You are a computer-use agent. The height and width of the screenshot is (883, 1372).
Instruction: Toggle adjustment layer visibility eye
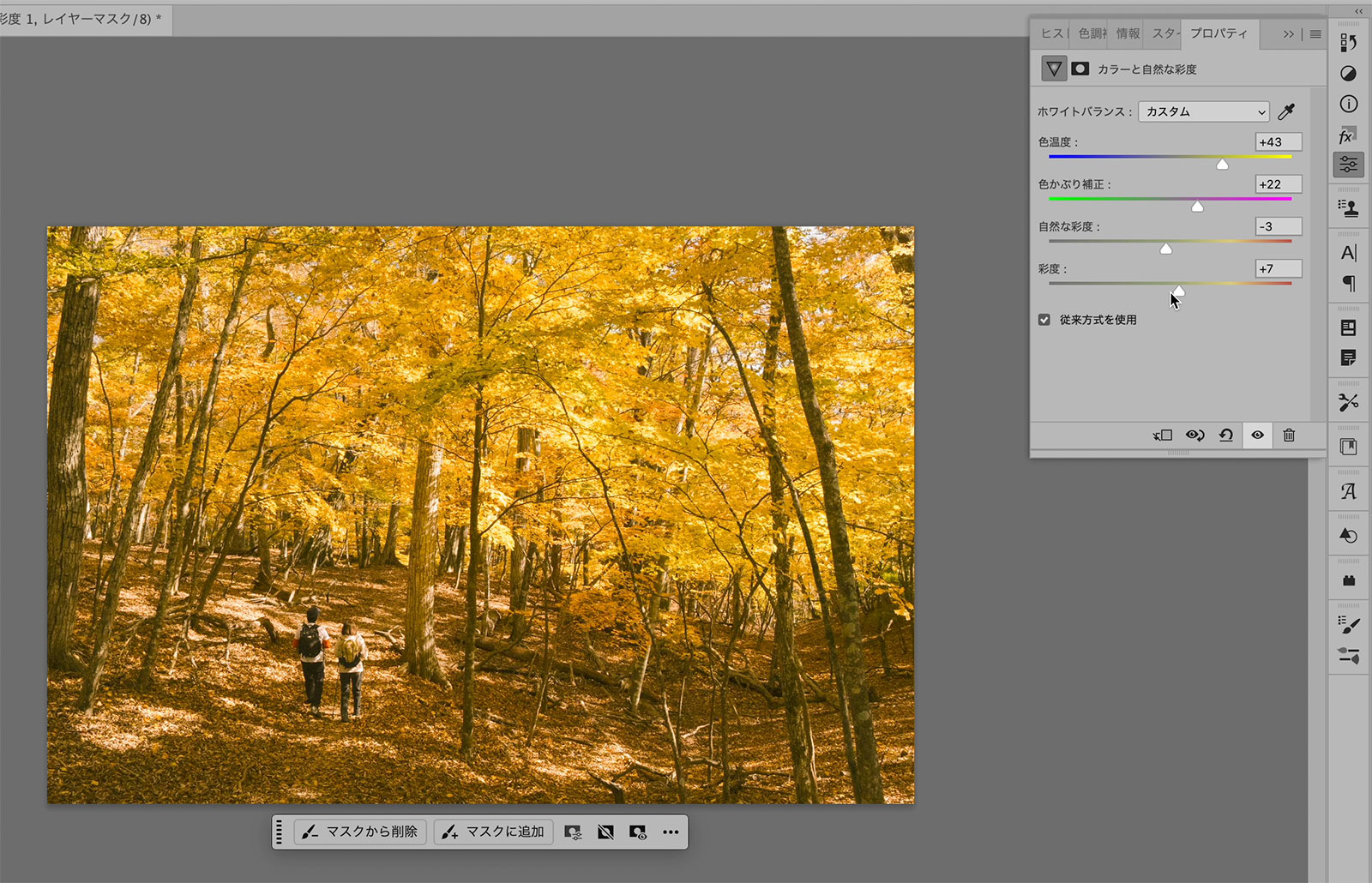[x=1257, y=435]
